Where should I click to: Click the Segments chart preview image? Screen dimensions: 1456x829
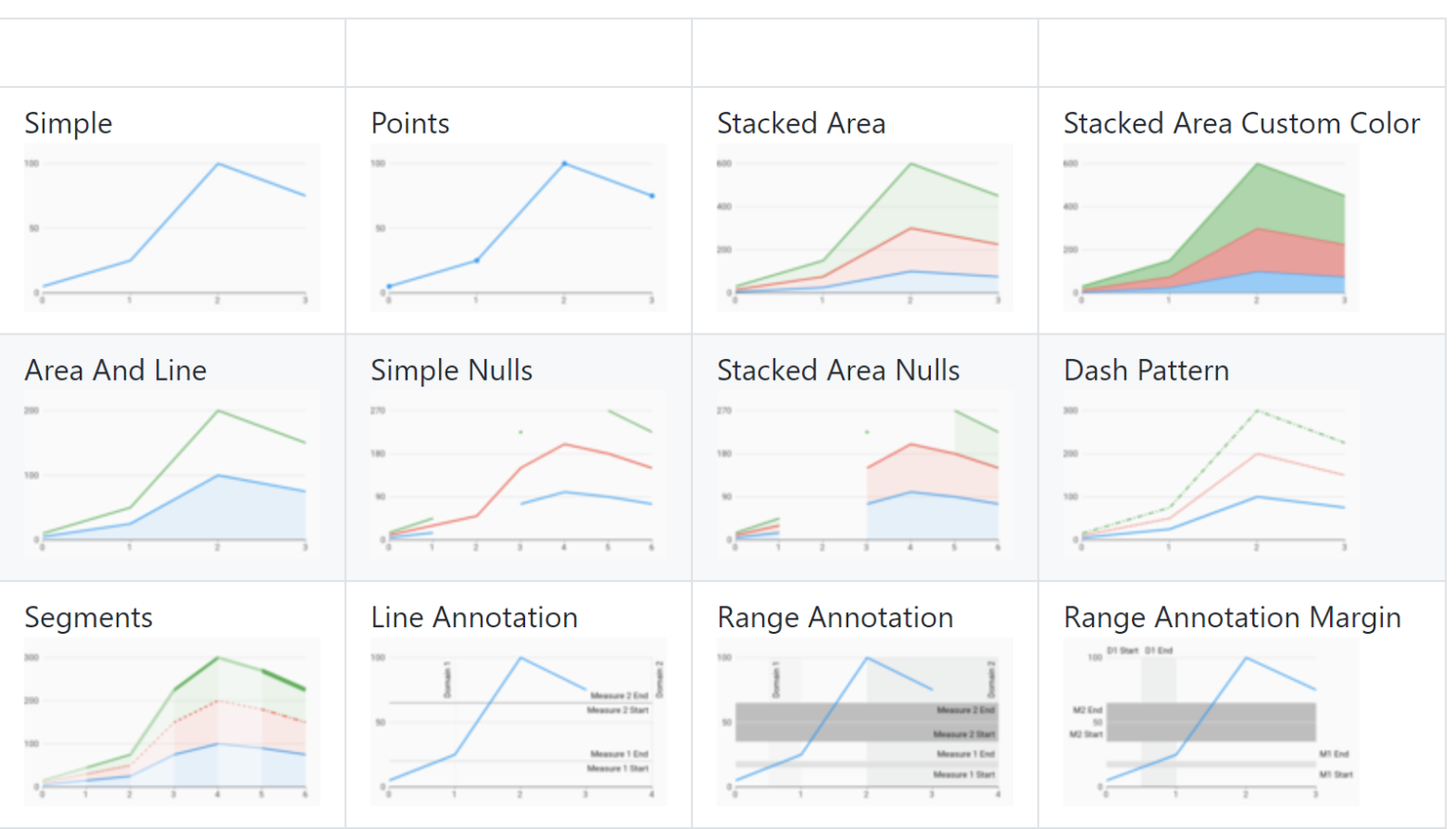[172, 722]
